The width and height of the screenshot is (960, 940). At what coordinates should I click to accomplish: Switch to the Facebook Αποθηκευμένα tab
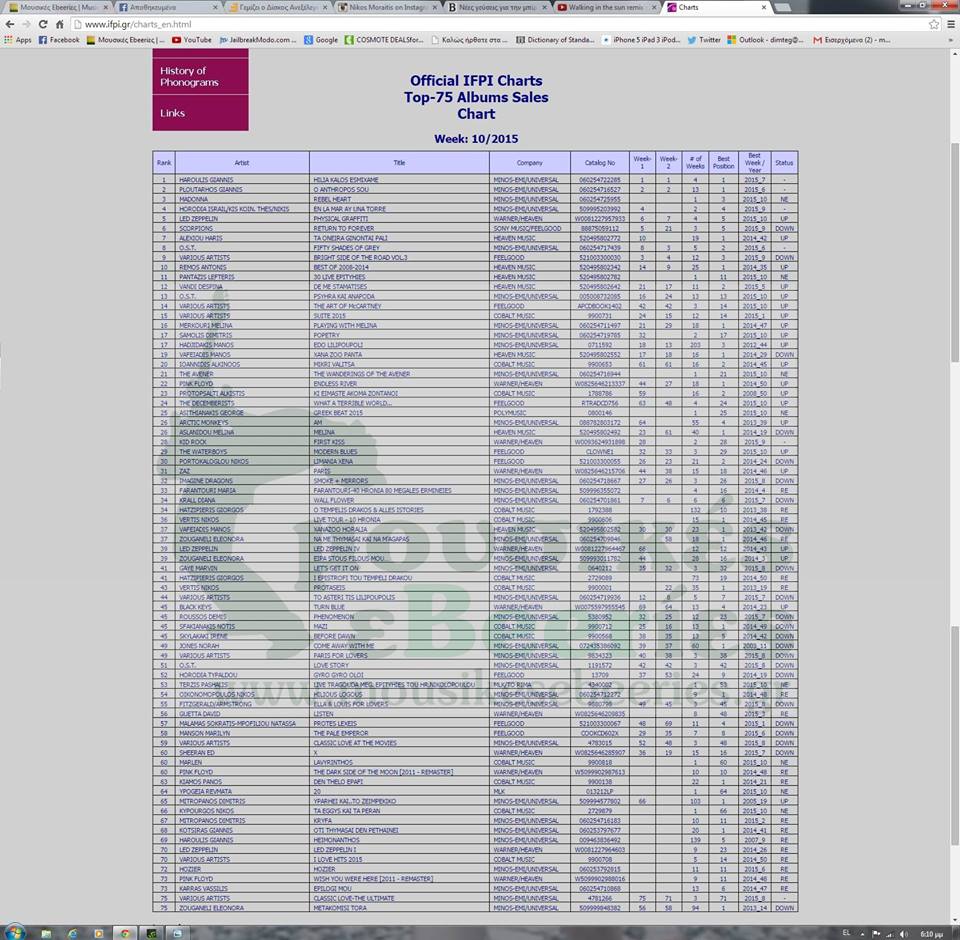167,7
